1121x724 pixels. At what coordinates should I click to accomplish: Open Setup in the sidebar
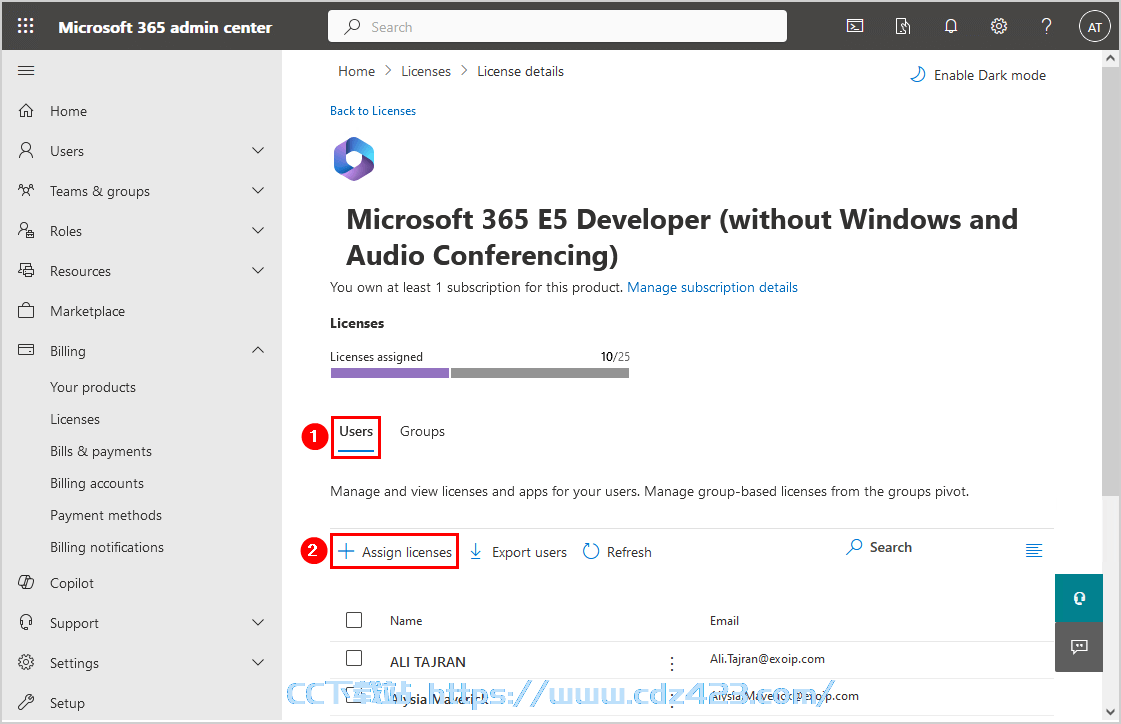coord(67,703)
